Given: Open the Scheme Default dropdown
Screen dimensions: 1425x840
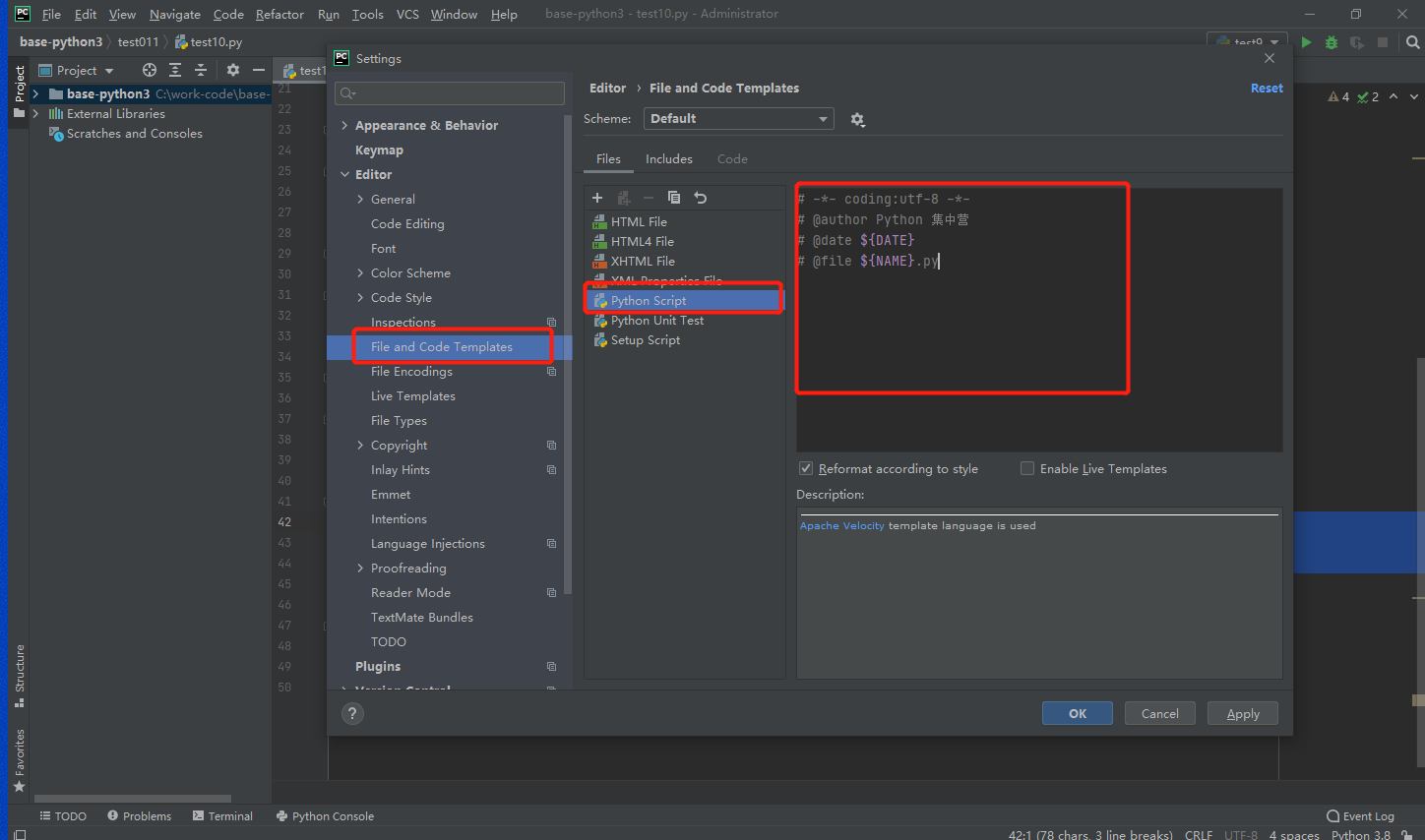Looking at the screenshot, I should click(x=739, y=119).
